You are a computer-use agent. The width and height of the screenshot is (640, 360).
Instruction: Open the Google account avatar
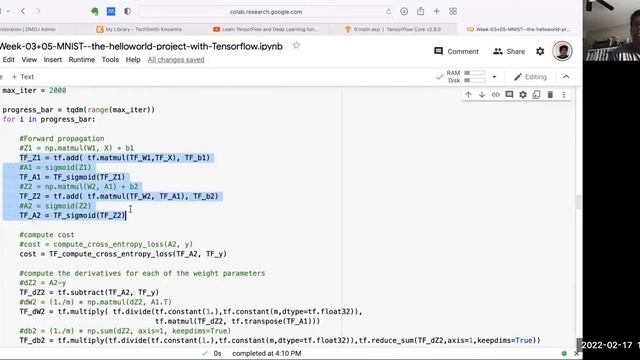click(x=562, y=51)
